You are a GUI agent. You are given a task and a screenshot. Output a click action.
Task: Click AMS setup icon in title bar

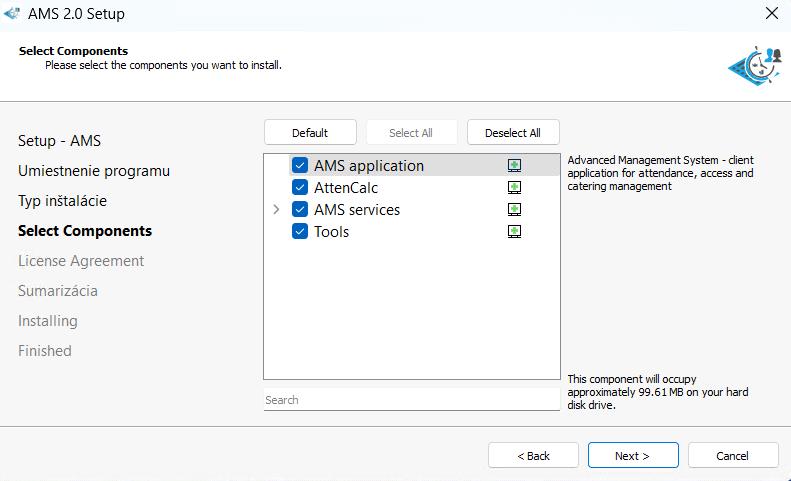coord(13,14)
